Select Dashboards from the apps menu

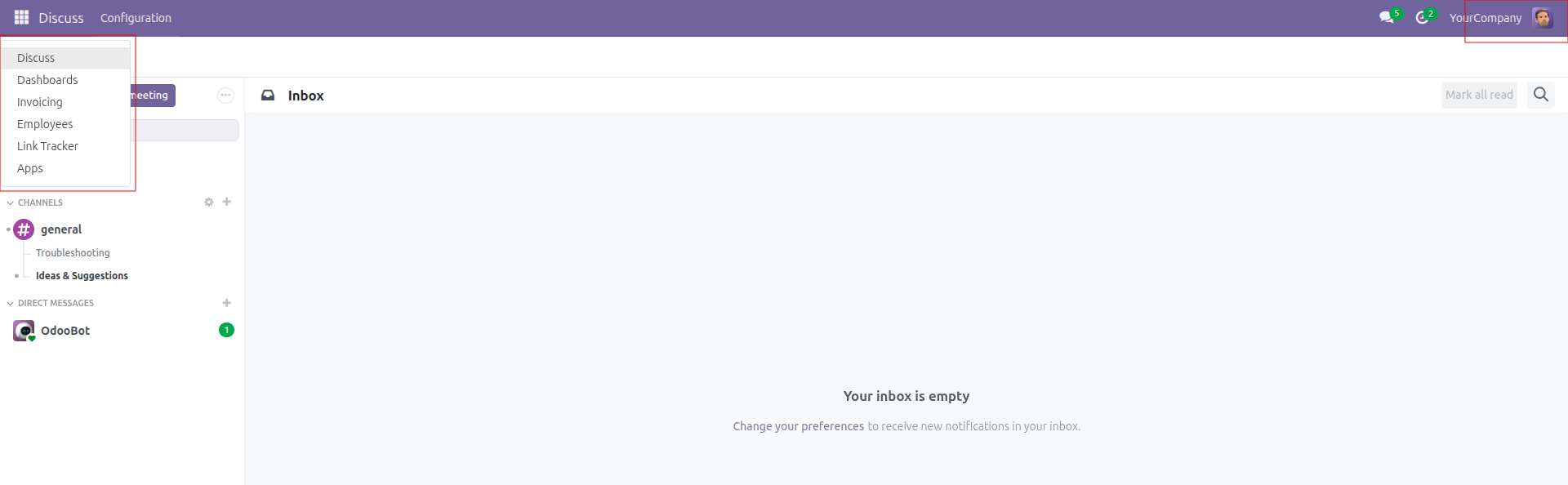pyautogui.click(x=47, y=80)
